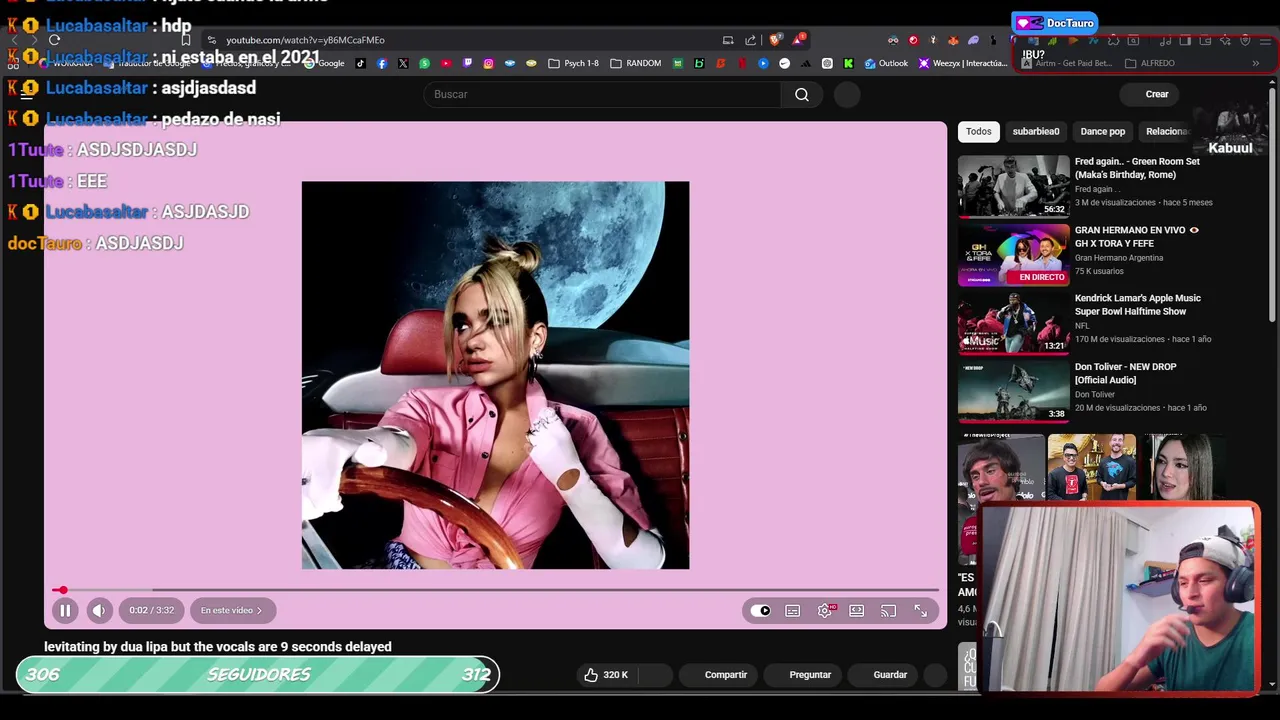Screen dimensions: 1280x720
Task: Open the Outlook bookmark
Action: click(886, 63)
